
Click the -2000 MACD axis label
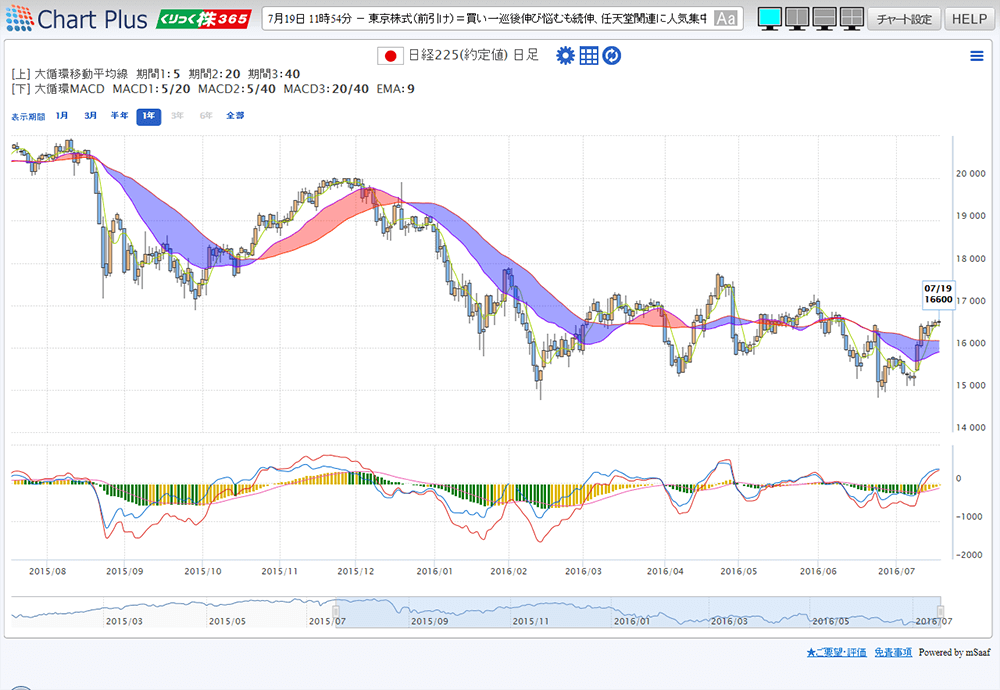click(x=969, y=555)
